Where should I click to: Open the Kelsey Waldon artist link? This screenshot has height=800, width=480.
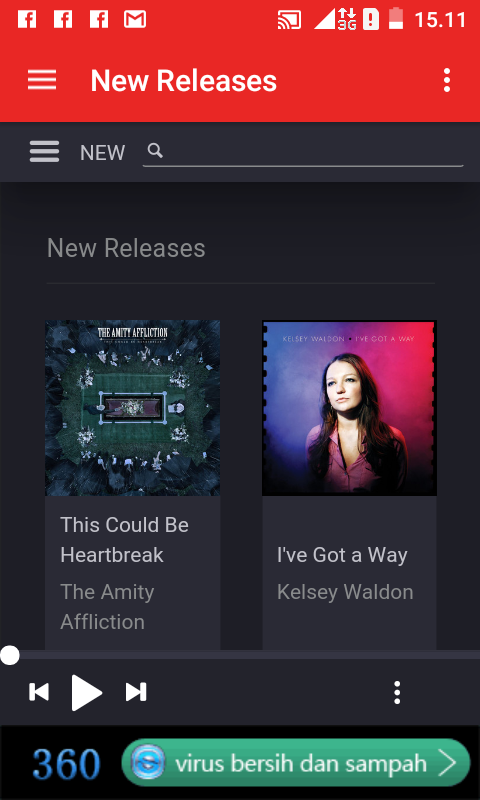pyautogui.click(x=345, y=592)
